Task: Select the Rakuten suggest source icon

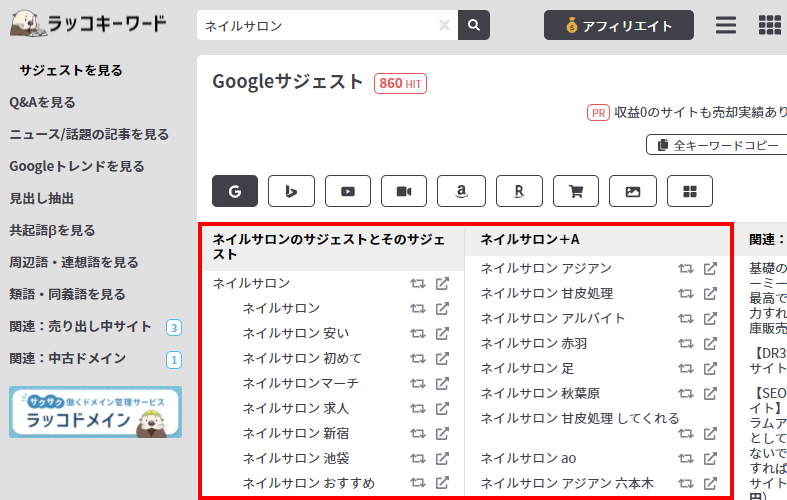Action: pos(519,191)
